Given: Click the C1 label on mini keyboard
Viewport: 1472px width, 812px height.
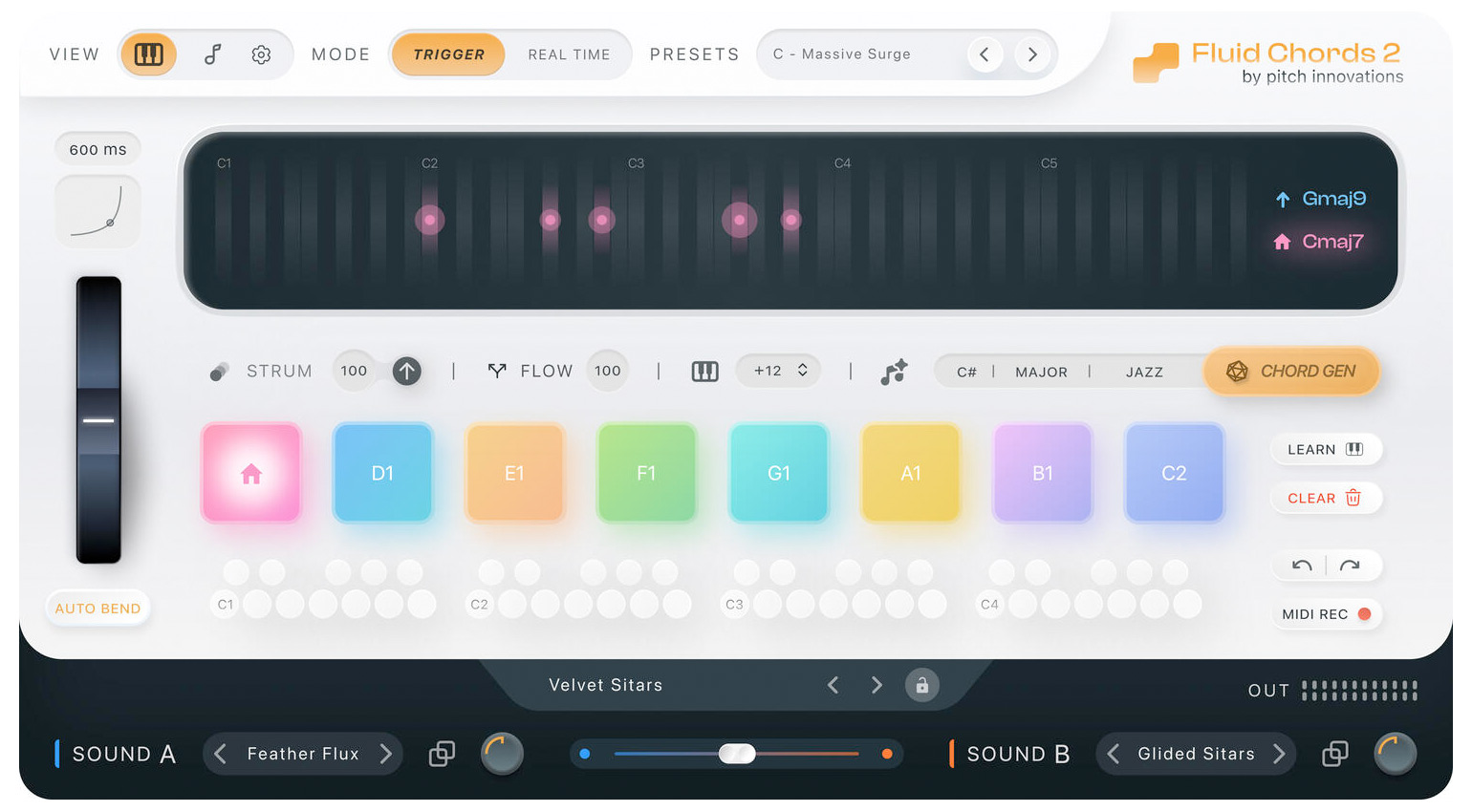Looking at the screenshot, I should click(225, 604).
